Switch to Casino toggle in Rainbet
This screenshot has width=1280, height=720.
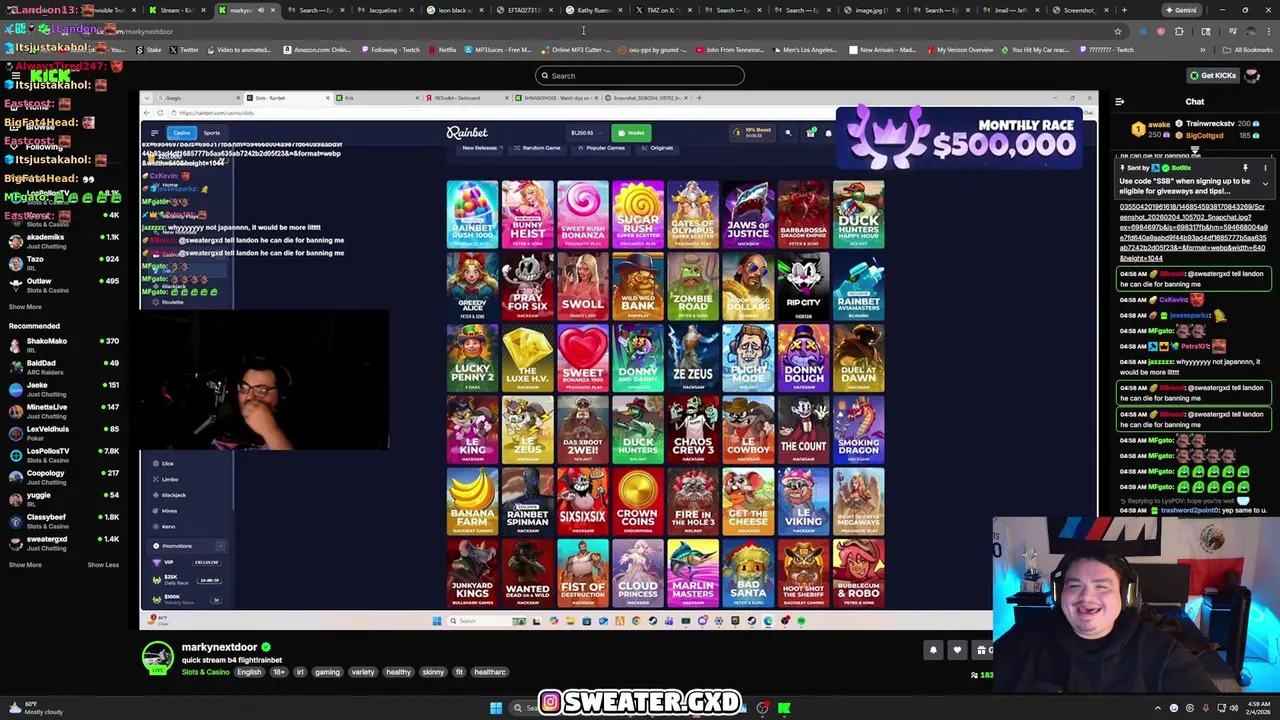(x=181, y=133)
